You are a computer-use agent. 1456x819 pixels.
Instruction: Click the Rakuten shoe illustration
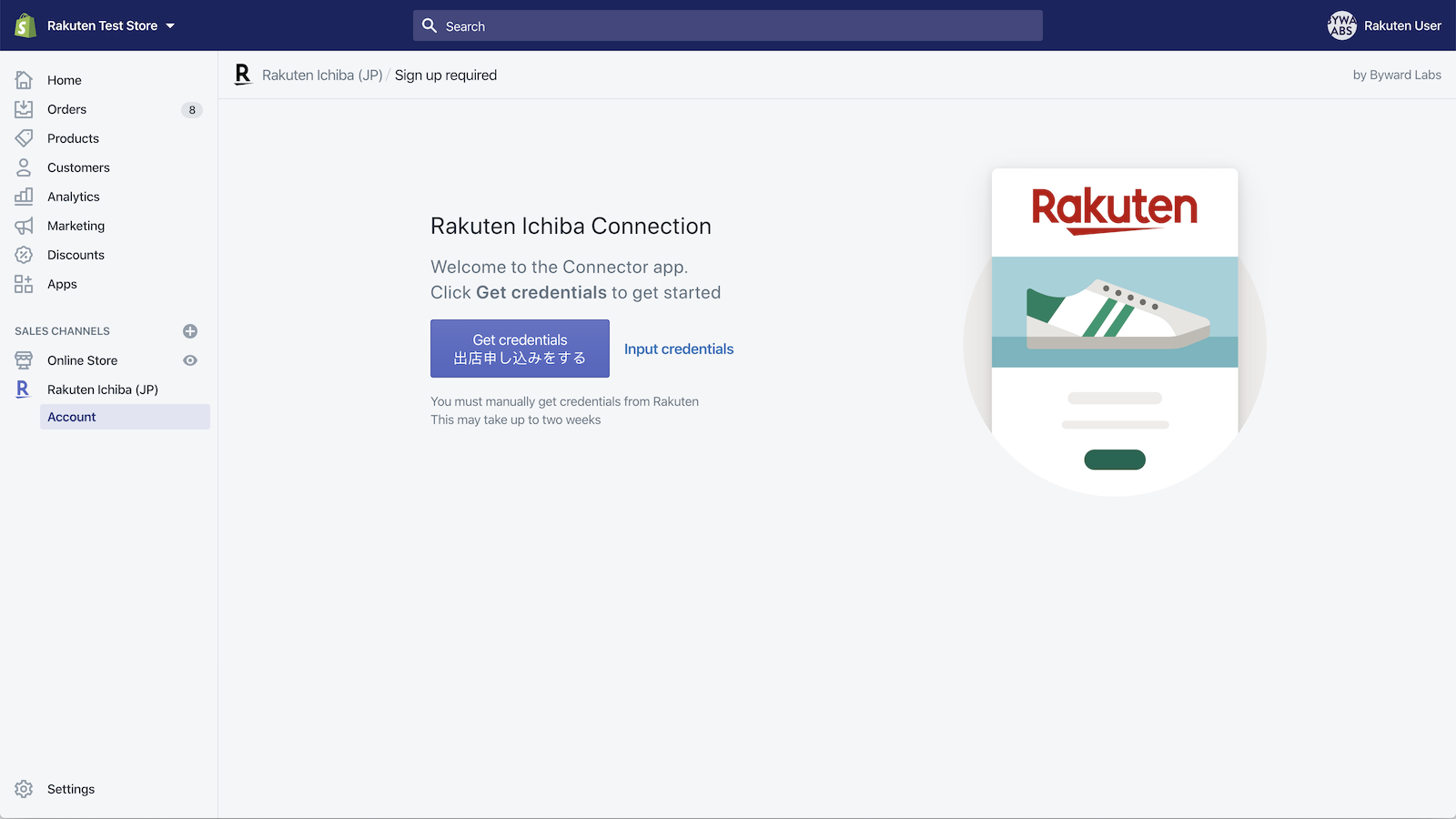coord(1115,331)
